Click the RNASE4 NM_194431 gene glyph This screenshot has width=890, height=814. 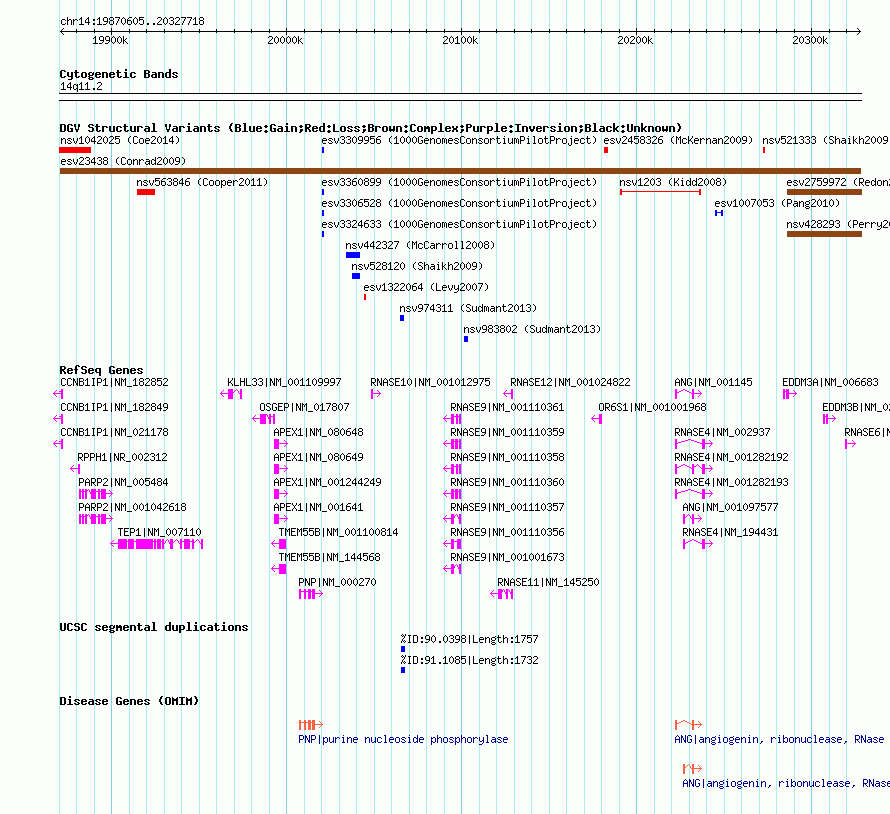click(698, 544)
